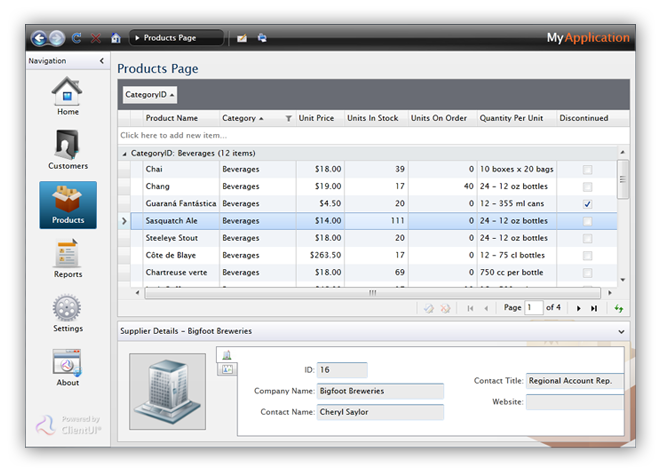This screenshot has height=469, width=658.
Task: Open Customers from navigation sidebar
Action: coord(68,150)
